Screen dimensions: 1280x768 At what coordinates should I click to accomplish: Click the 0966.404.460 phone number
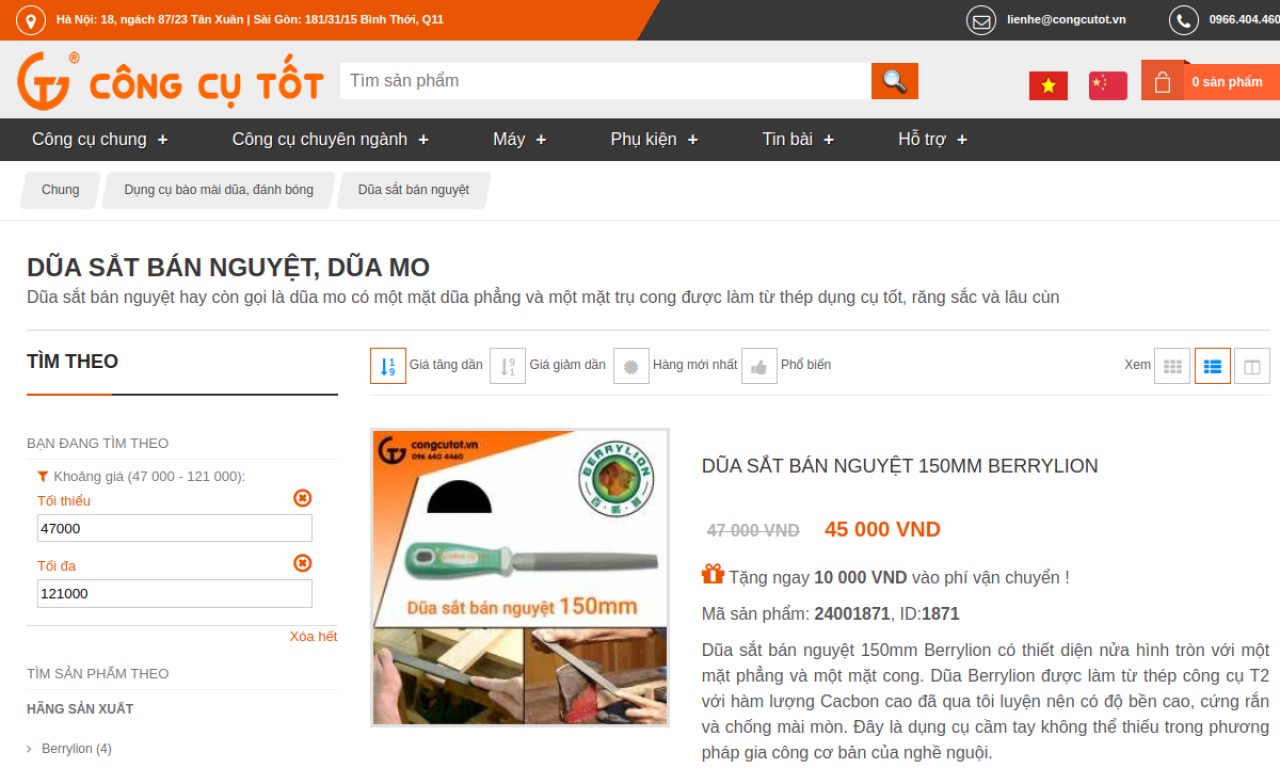1244,20
